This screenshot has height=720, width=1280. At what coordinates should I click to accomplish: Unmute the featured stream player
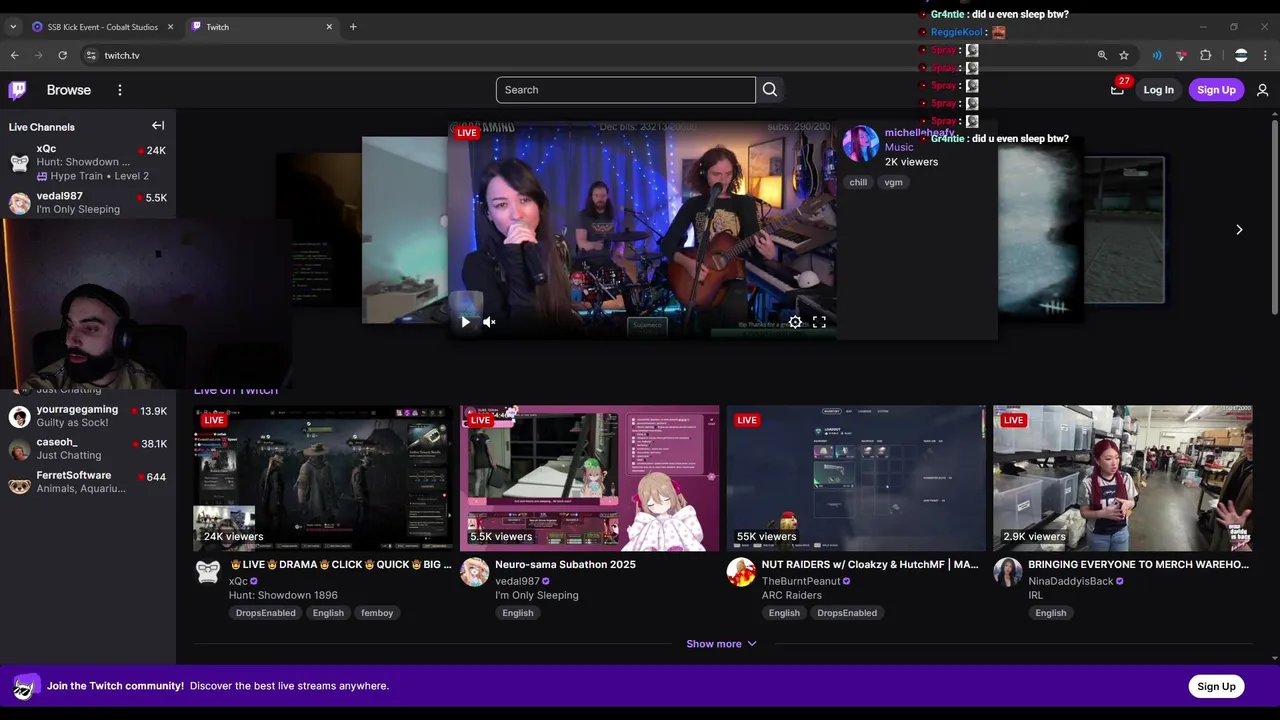click(x=489, y=322)
